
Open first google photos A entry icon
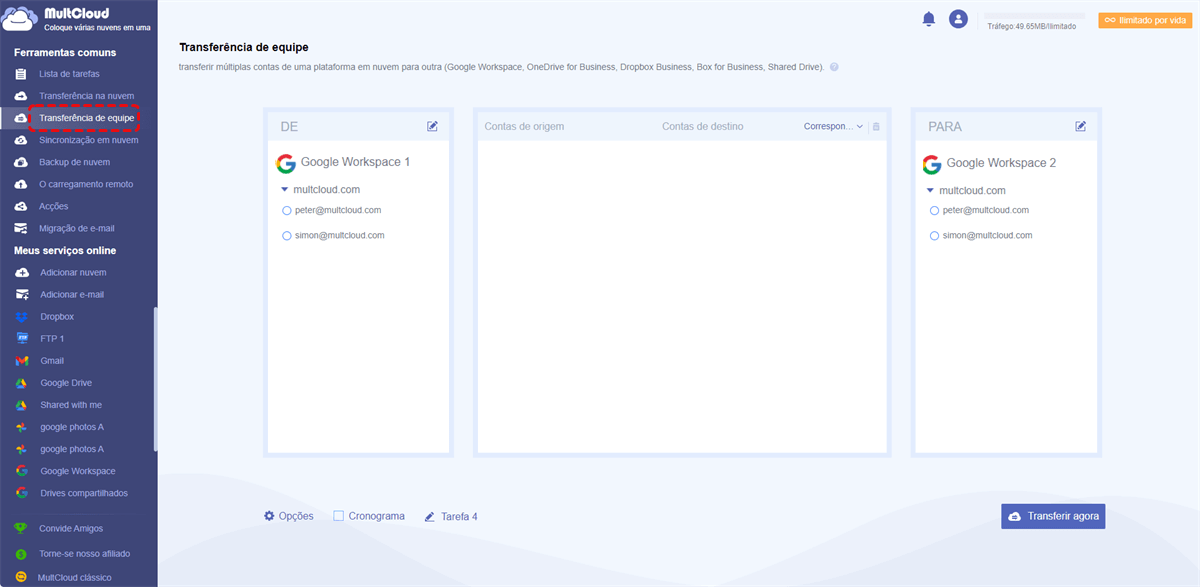(x=21, y=427)
